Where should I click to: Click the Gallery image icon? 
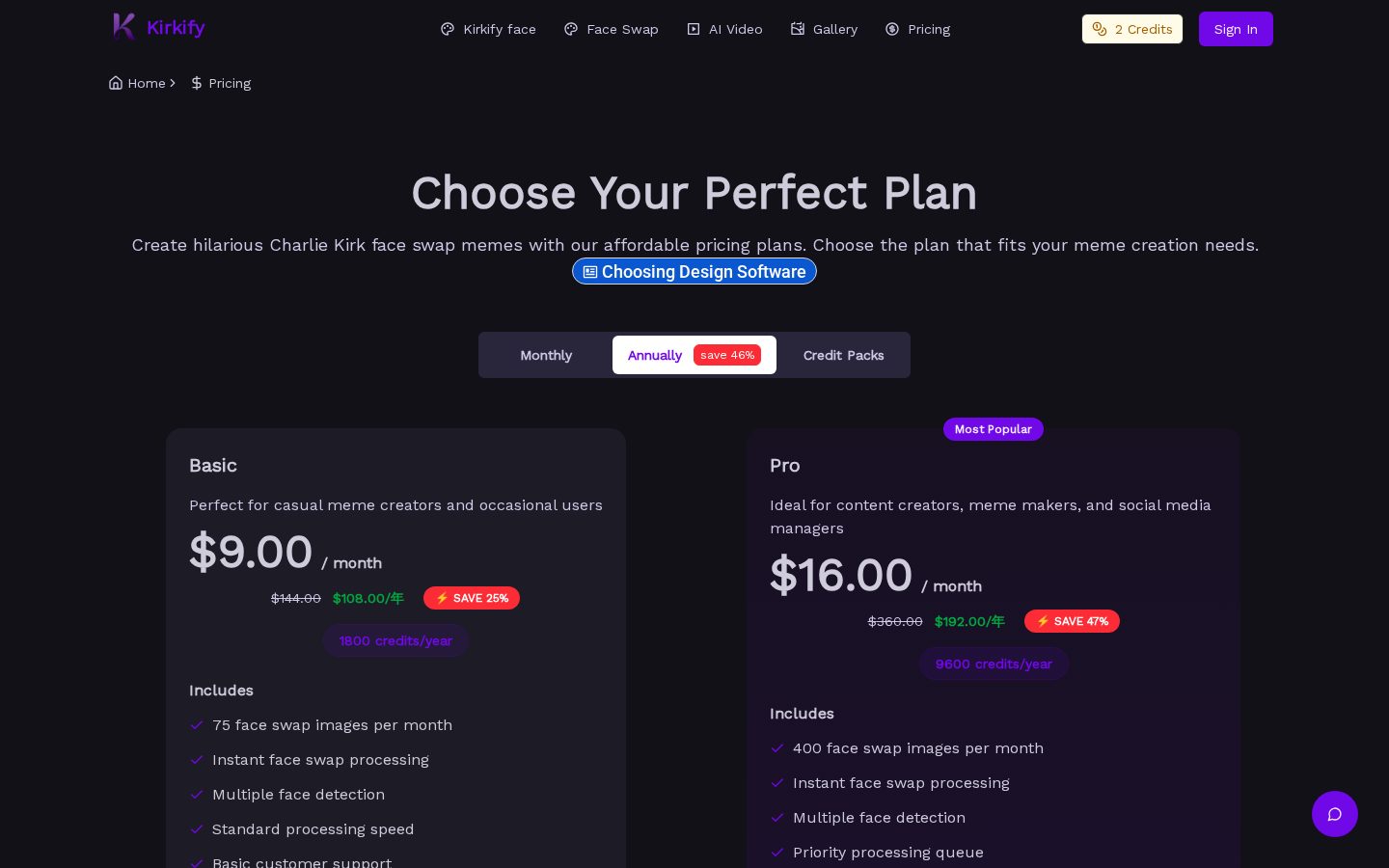pos(798,29)
